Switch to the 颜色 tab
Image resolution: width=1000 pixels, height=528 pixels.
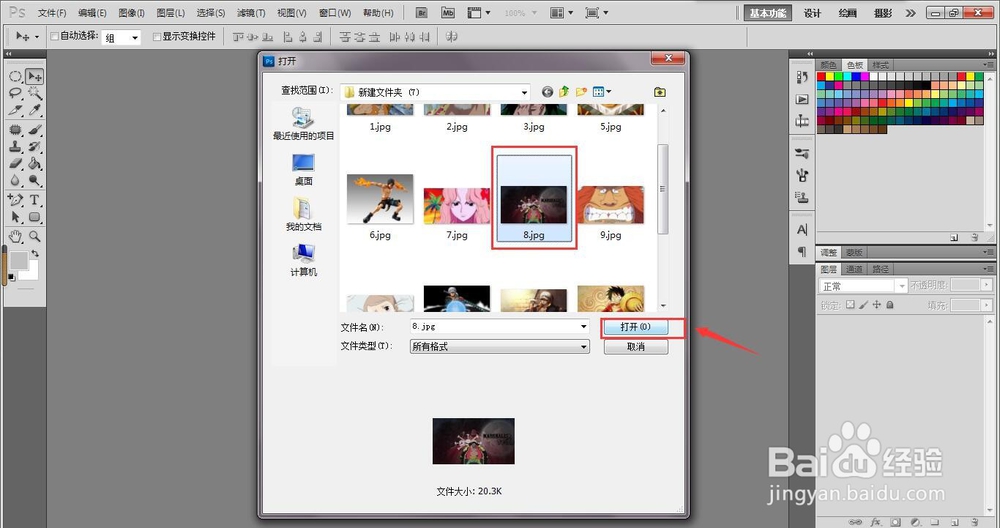828,65
